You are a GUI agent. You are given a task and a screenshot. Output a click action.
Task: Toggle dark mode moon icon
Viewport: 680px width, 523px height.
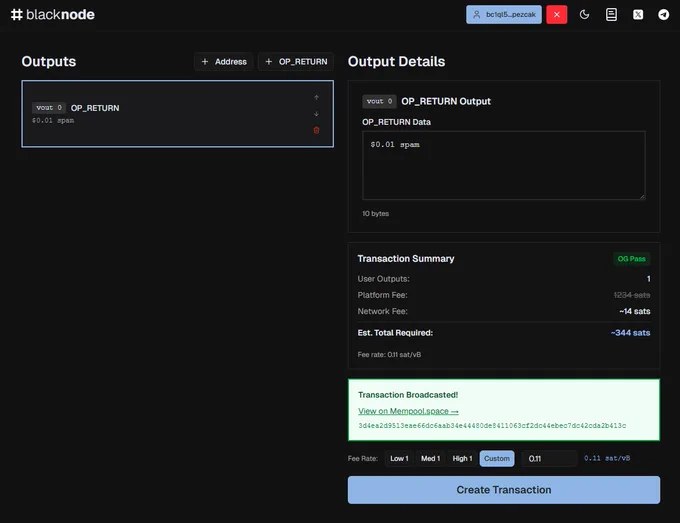click(584, 15)
